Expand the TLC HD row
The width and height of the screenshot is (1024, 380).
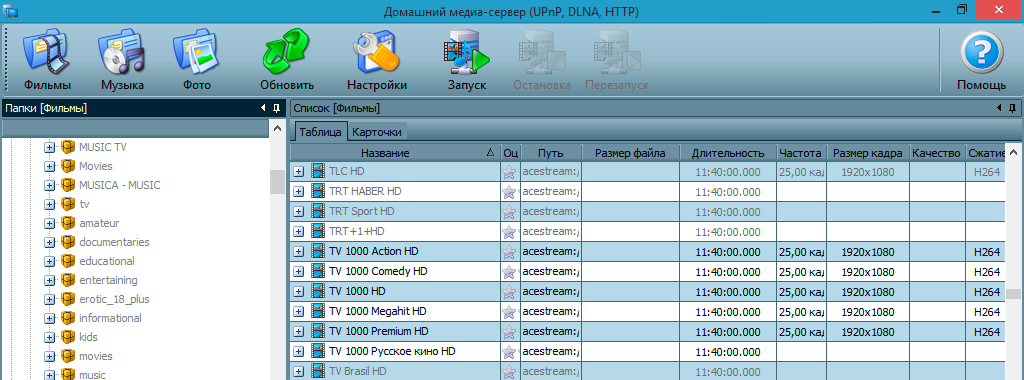click(298, 172)
